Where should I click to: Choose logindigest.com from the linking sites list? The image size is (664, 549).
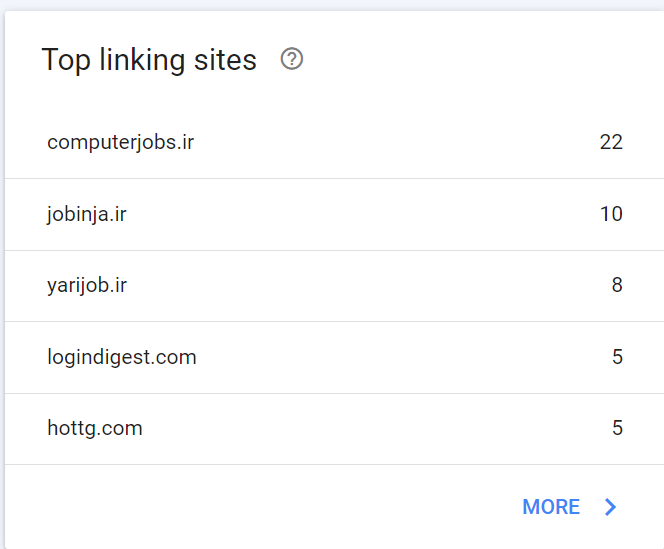[x=122, y=357]
